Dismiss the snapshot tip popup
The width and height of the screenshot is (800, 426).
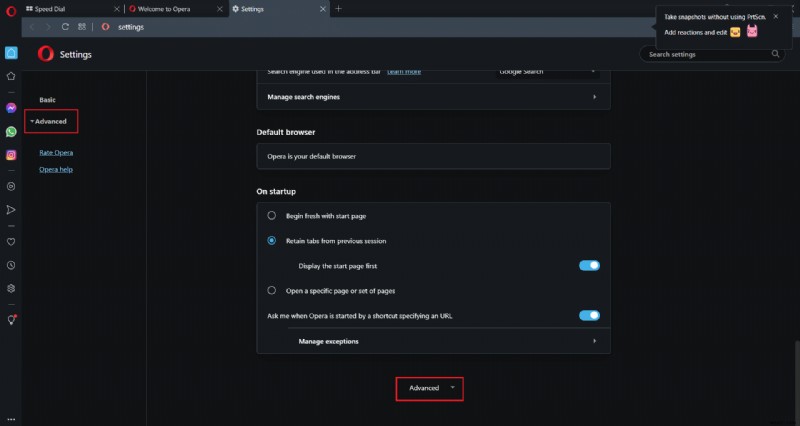776,17
